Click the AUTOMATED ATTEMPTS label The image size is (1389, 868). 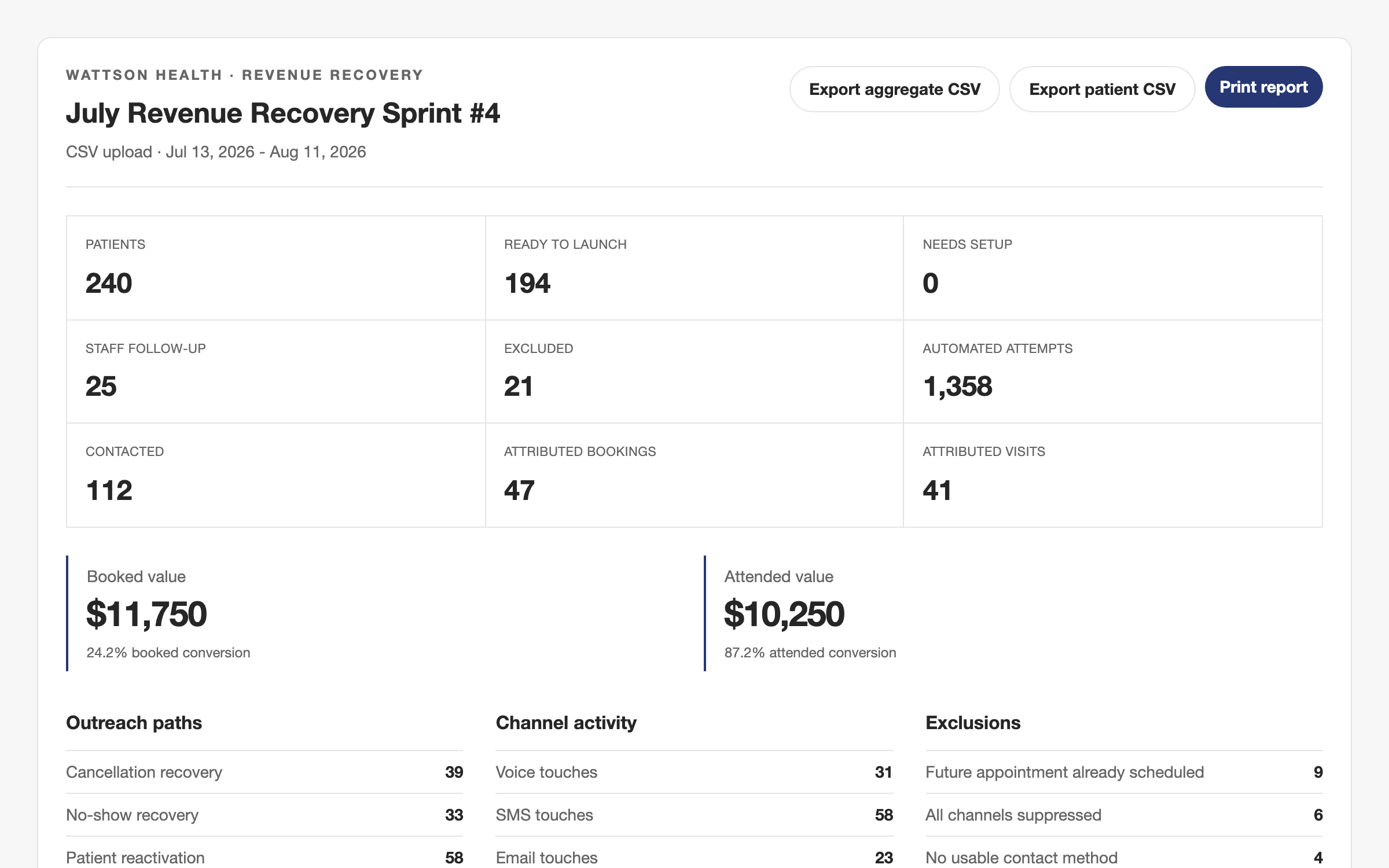[997, 348]
